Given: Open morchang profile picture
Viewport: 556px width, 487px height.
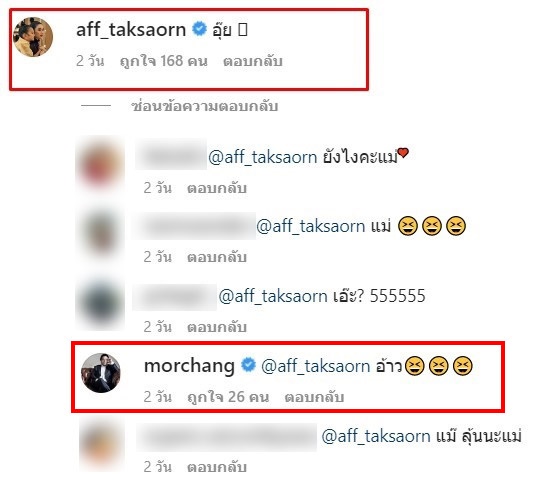Looking at the screenshot, I should click(101, 373).
